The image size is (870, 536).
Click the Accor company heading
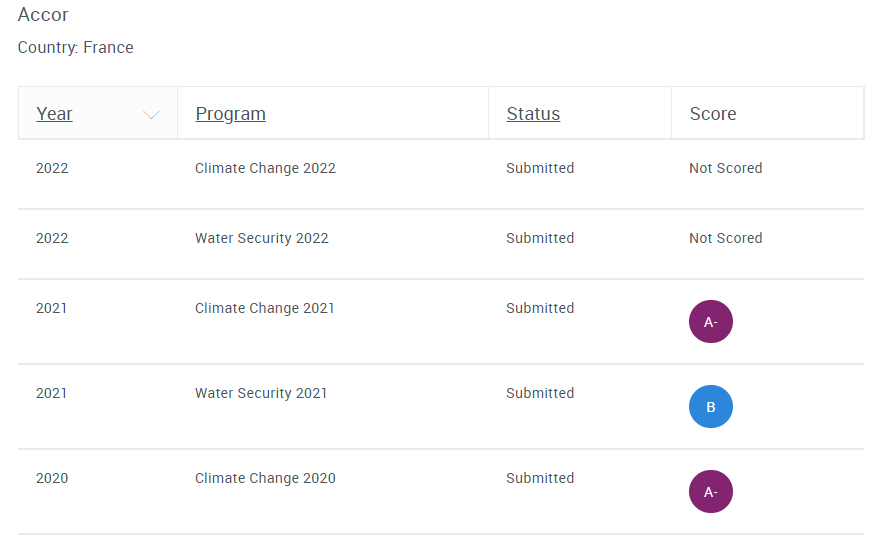pyautogui.click(x=43, y=14)
